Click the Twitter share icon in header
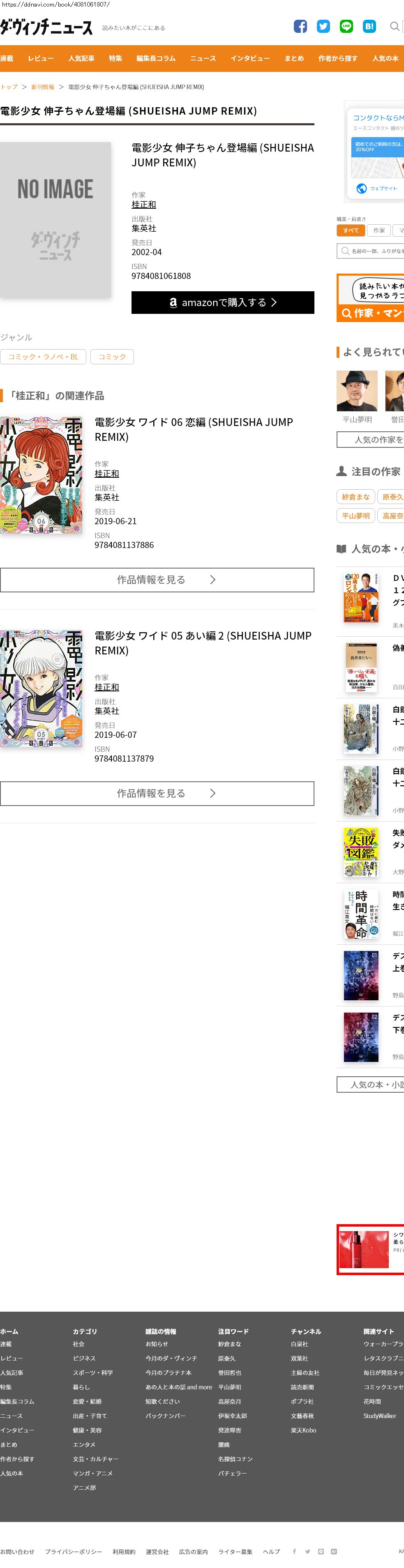The image size is (404, 1568). click(323, 26)
